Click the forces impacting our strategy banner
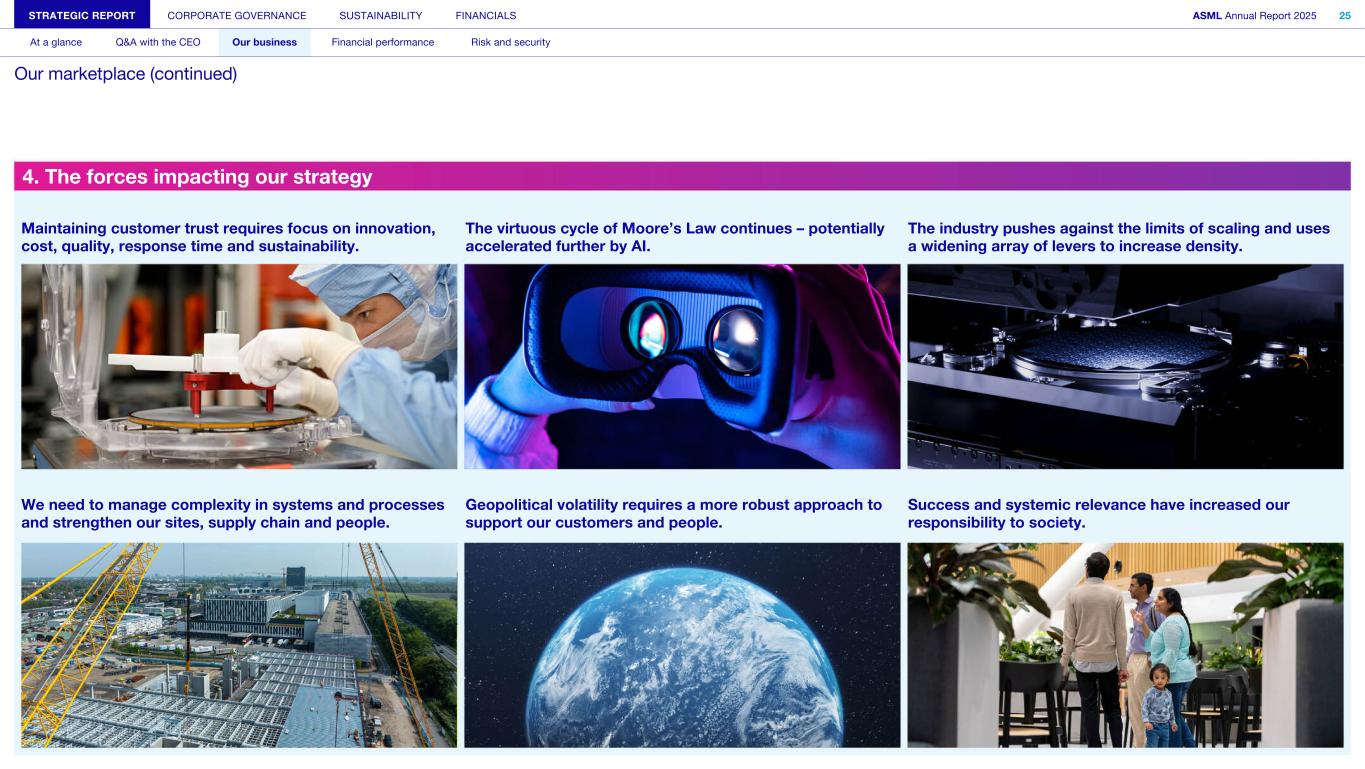 682,177
